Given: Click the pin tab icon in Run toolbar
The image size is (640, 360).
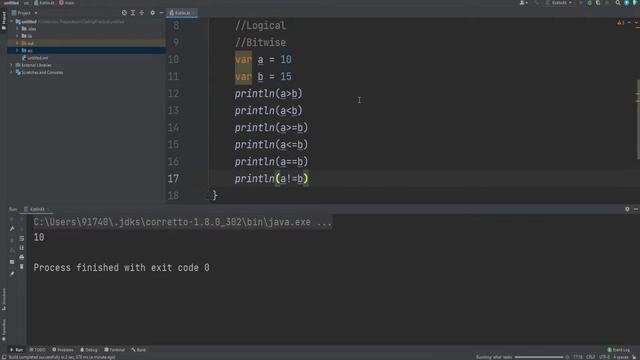Looking at the screenshot, I should [x=12, y=274].
